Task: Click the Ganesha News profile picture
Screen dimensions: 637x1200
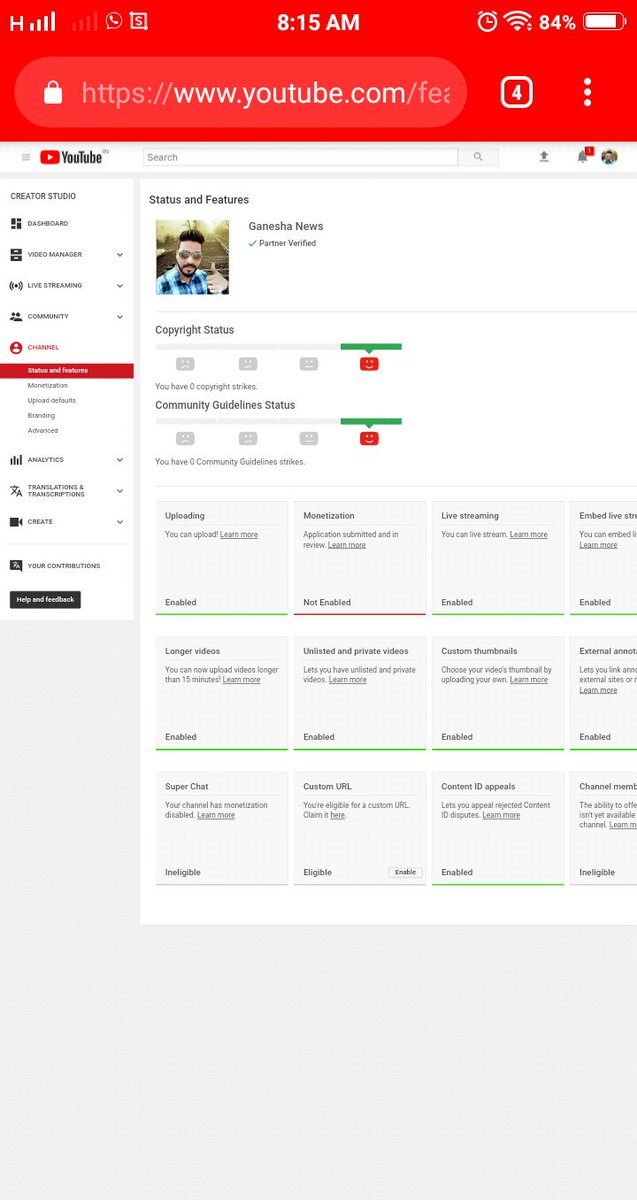Action: (192, 257)
